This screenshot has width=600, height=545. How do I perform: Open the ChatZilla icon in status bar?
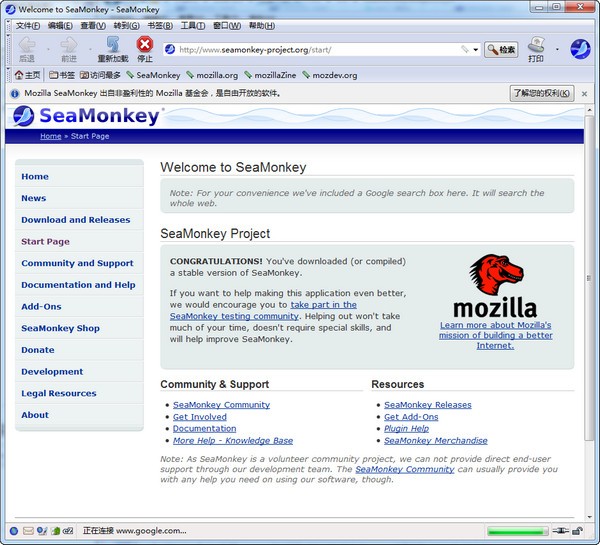pos(68,531)
